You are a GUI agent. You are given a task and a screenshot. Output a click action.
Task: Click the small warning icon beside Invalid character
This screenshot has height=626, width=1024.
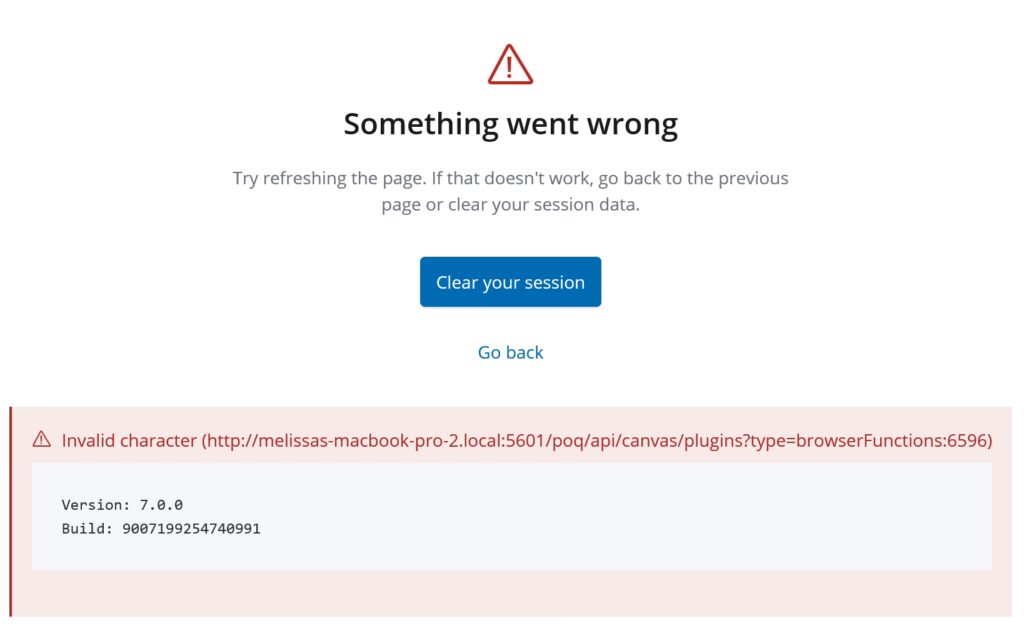click(42, 439)
